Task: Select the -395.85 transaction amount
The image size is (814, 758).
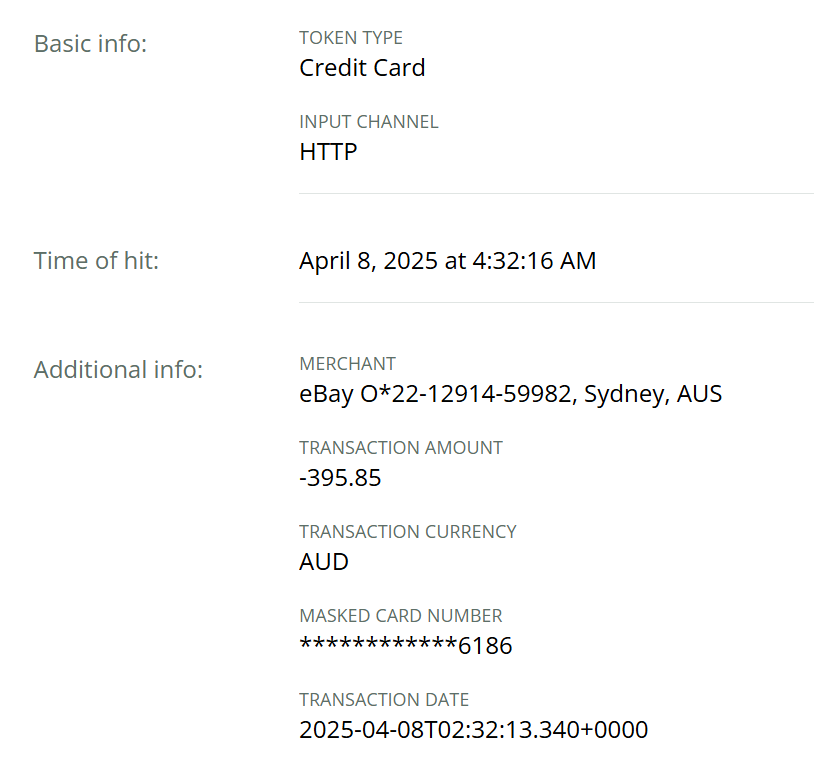Action: tap(340, 478)
